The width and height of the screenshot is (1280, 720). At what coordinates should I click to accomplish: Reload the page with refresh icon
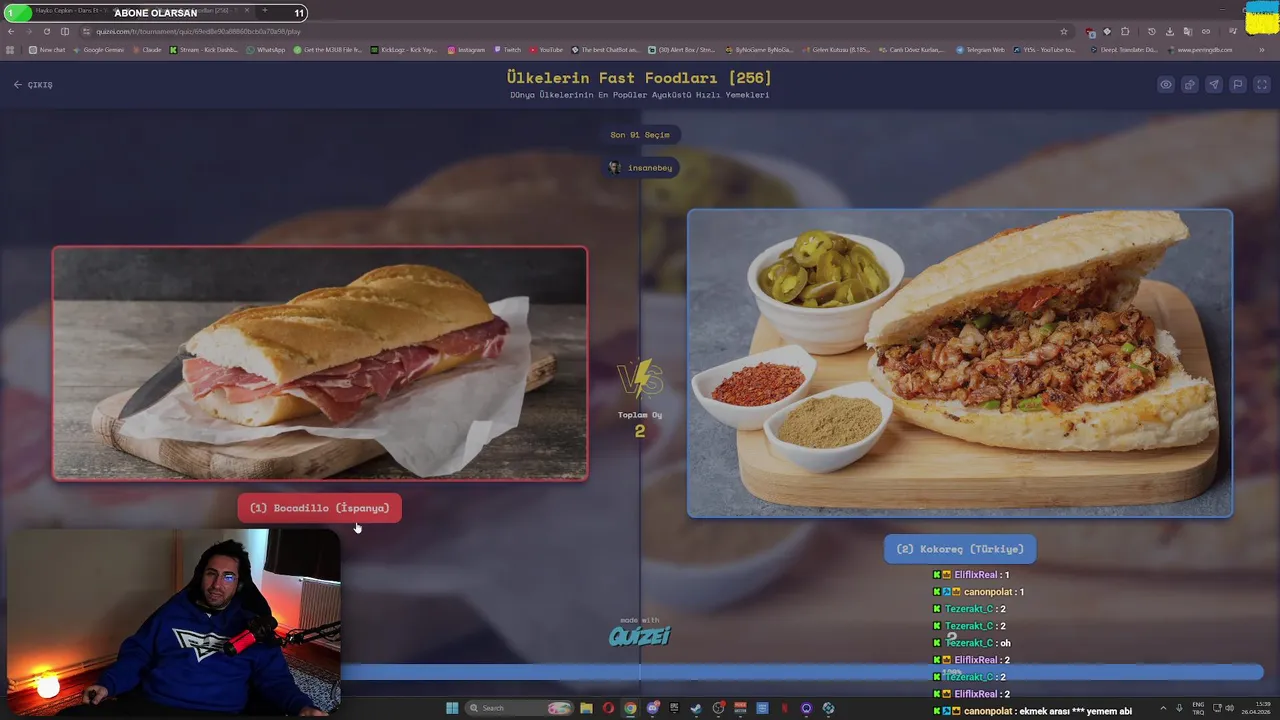pyautogui.click(x=46, y=31)
